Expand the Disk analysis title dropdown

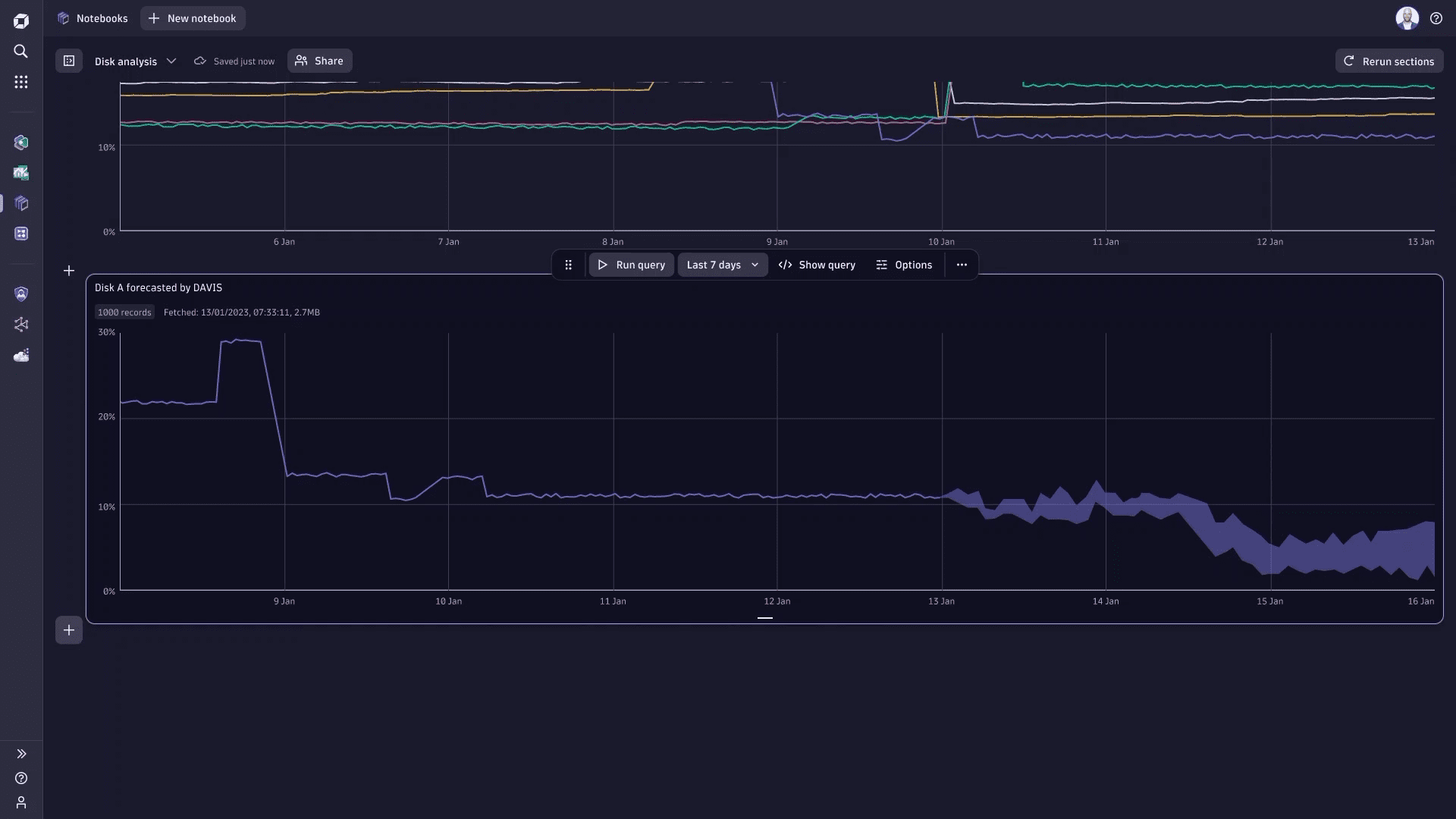[x=171, y=61]
